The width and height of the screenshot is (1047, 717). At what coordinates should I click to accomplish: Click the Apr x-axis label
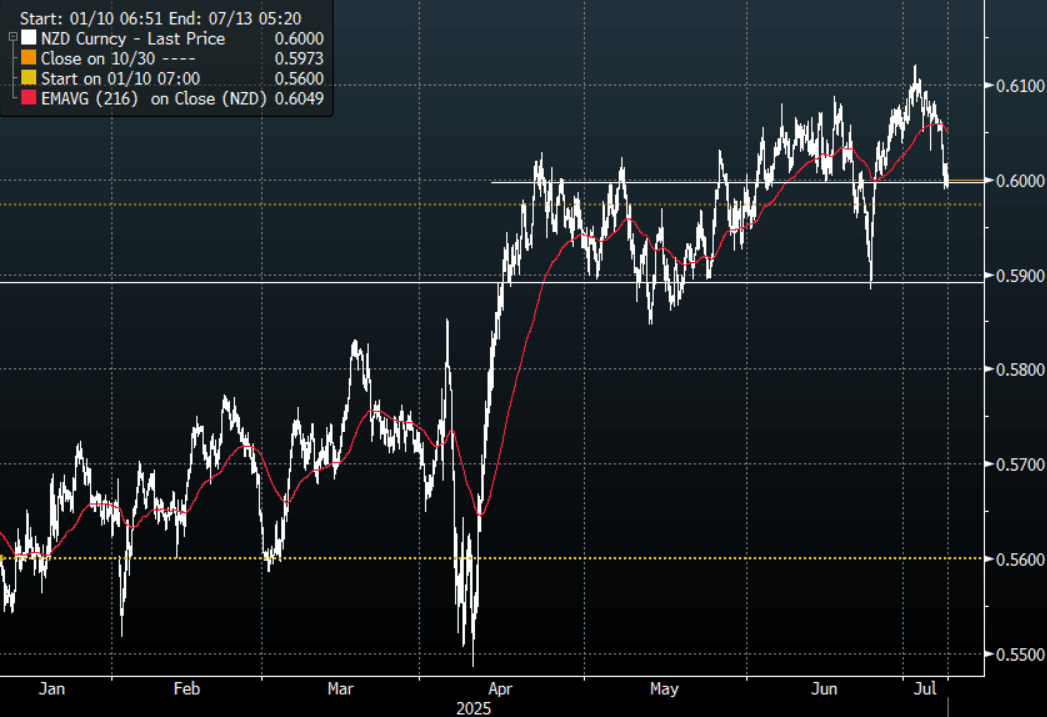tap(500, 688)
